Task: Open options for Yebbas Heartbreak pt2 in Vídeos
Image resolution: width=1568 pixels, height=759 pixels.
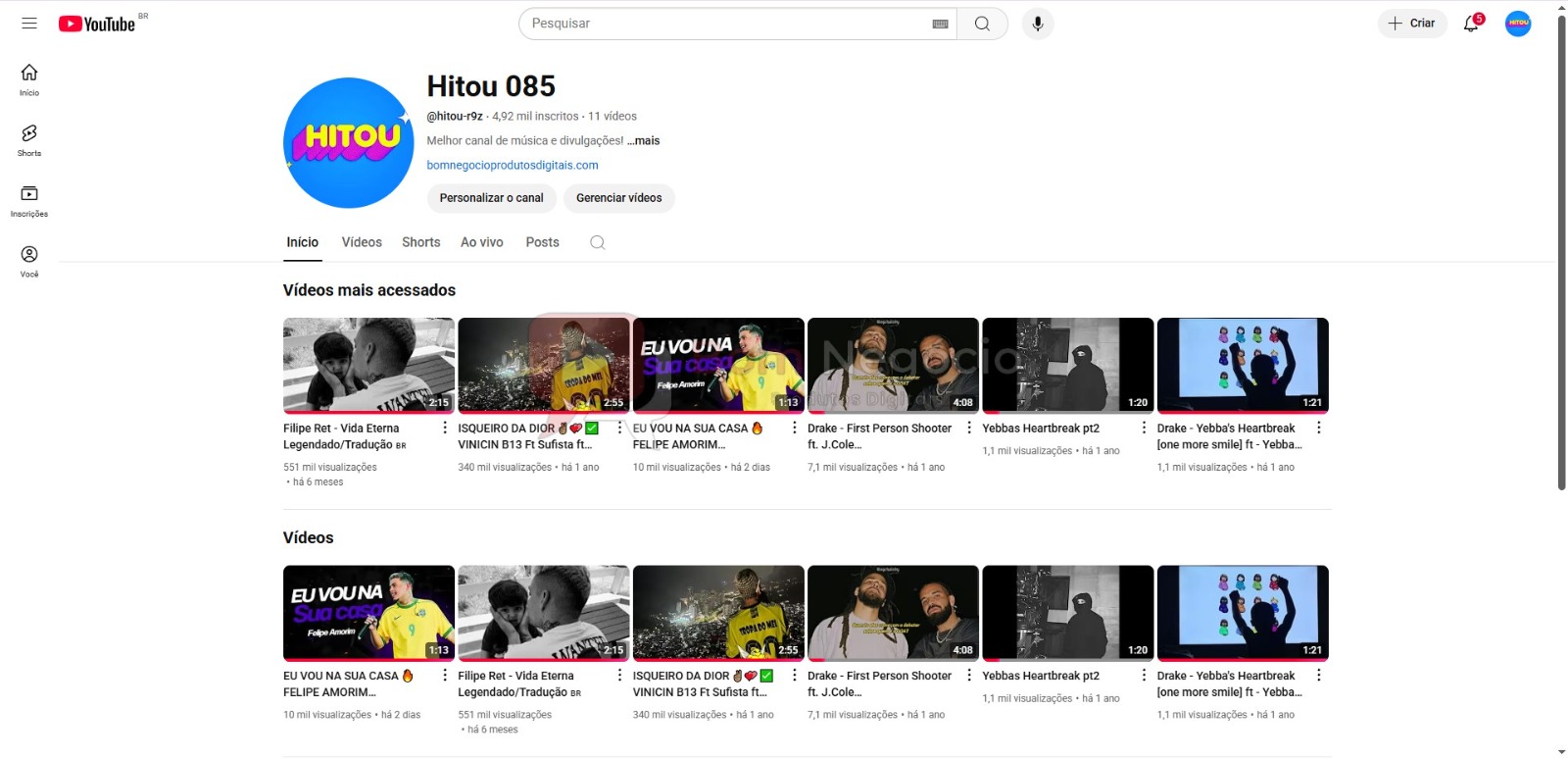Action: [x=1144, y=676]
